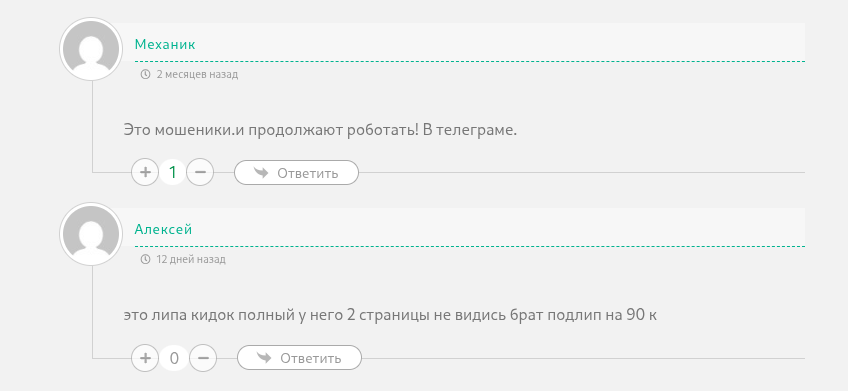Click the text 'это липа кидок полный'

[209, 315]
